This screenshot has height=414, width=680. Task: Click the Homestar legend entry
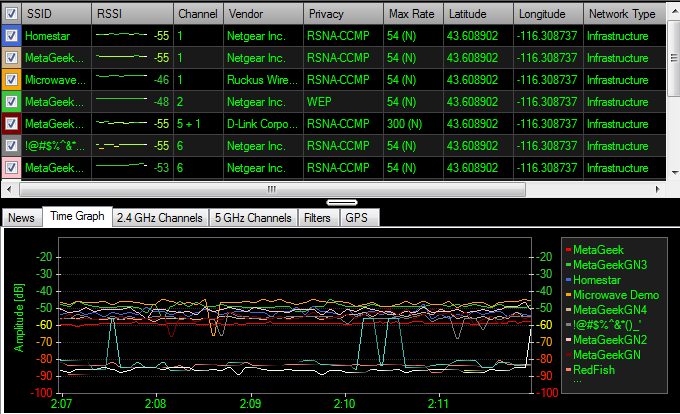[593, 280]
